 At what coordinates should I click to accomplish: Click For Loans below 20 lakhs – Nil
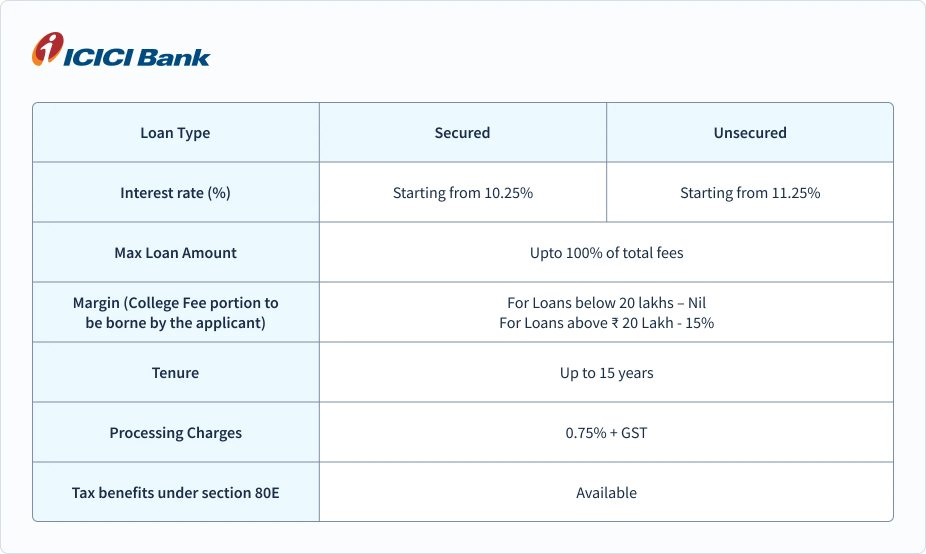(606, 303)
